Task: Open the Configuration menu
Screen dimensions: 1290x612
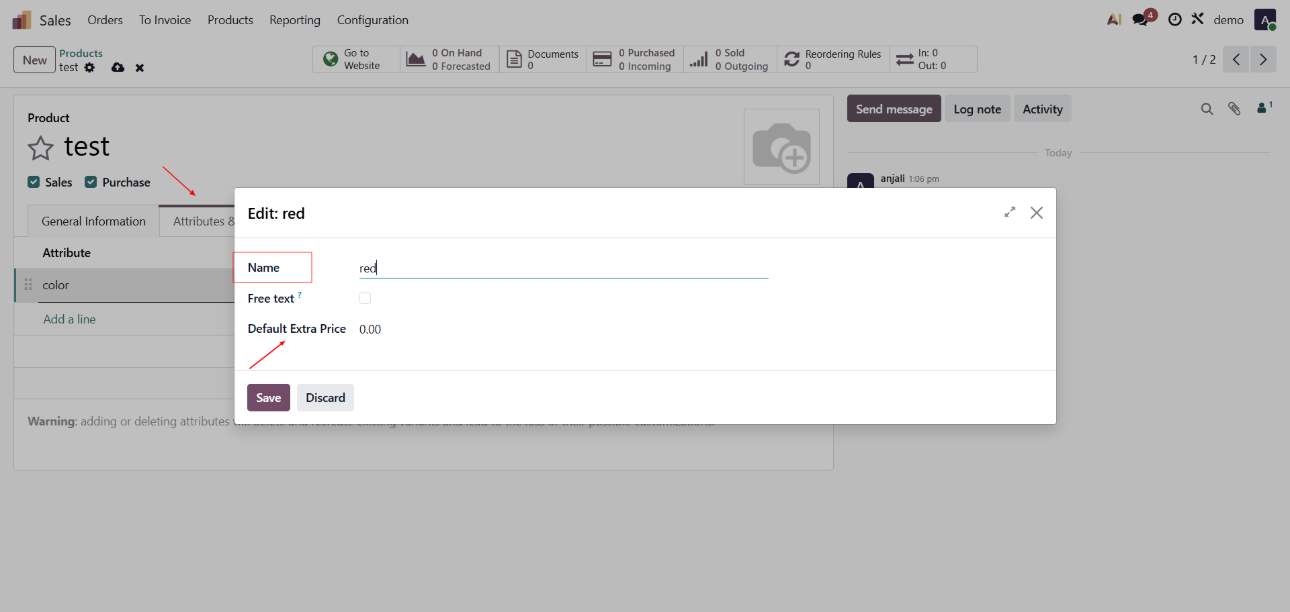Action: pos(372,20)
